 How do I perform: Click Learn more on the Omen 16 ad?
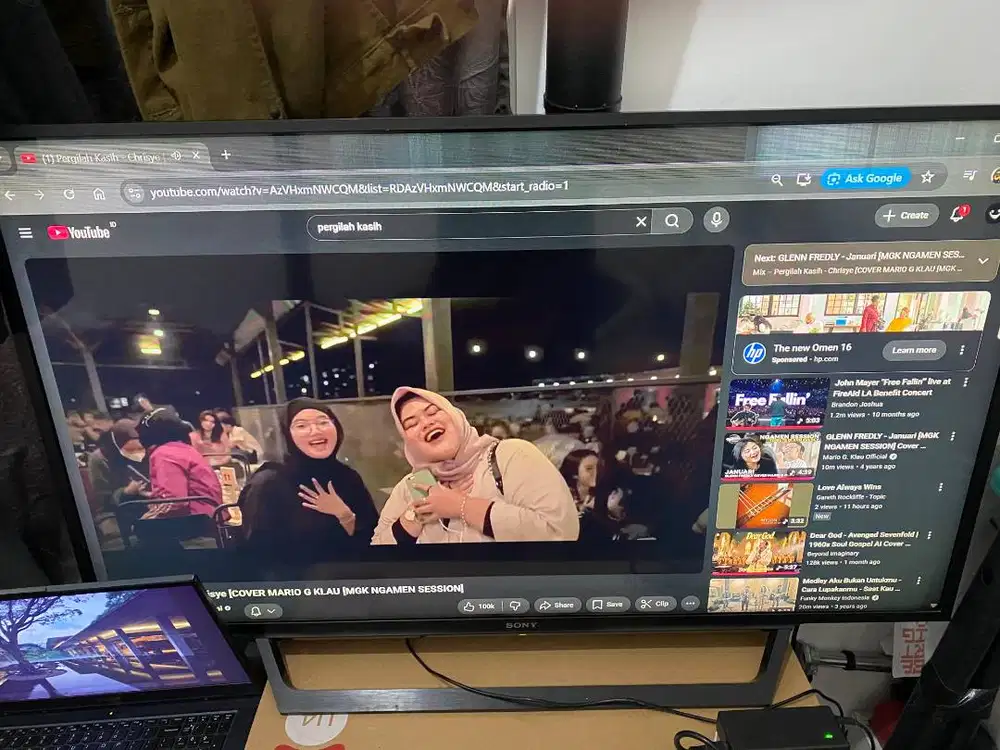coord(915,350)
